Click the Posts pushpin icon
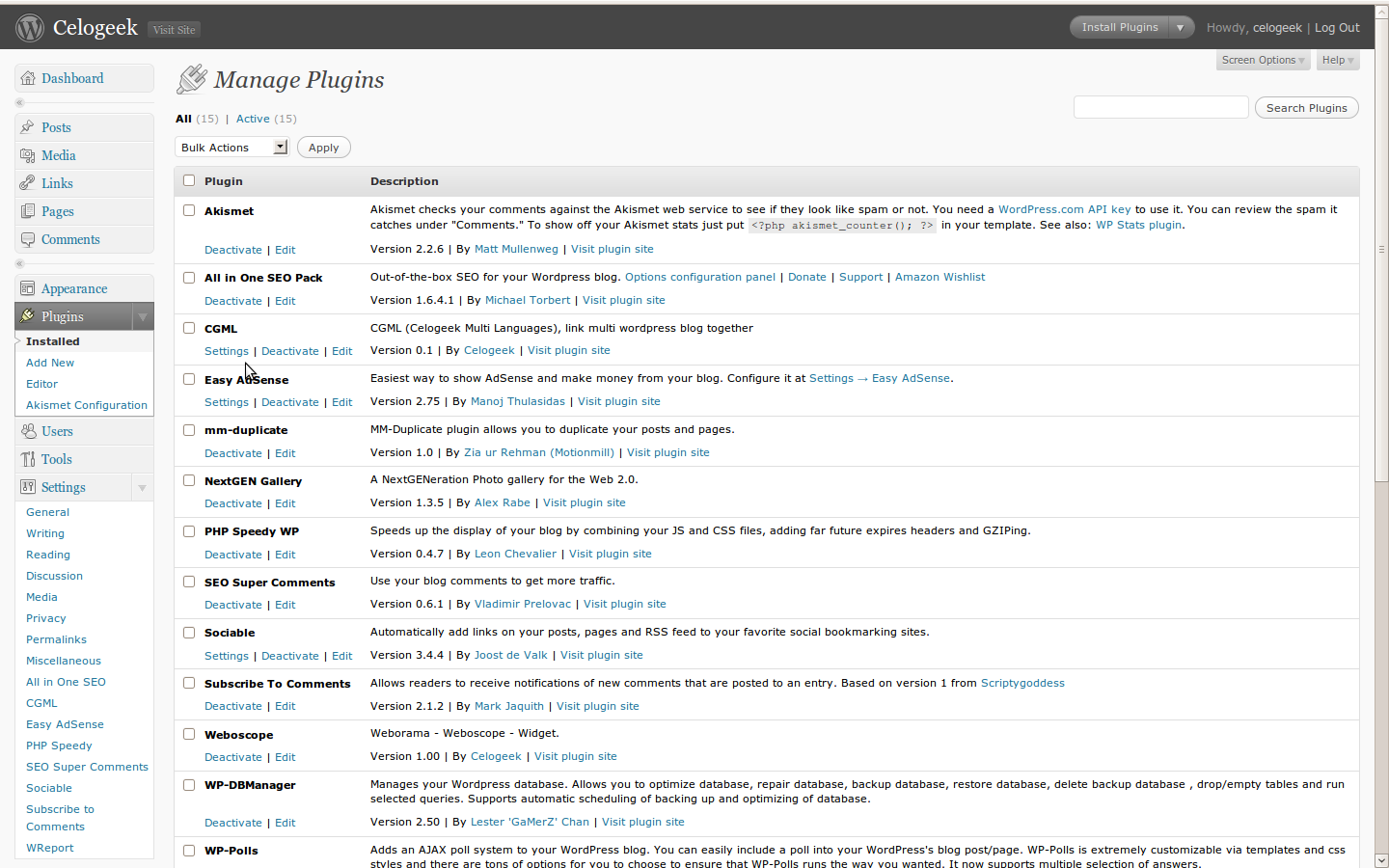 pos(28,127)
